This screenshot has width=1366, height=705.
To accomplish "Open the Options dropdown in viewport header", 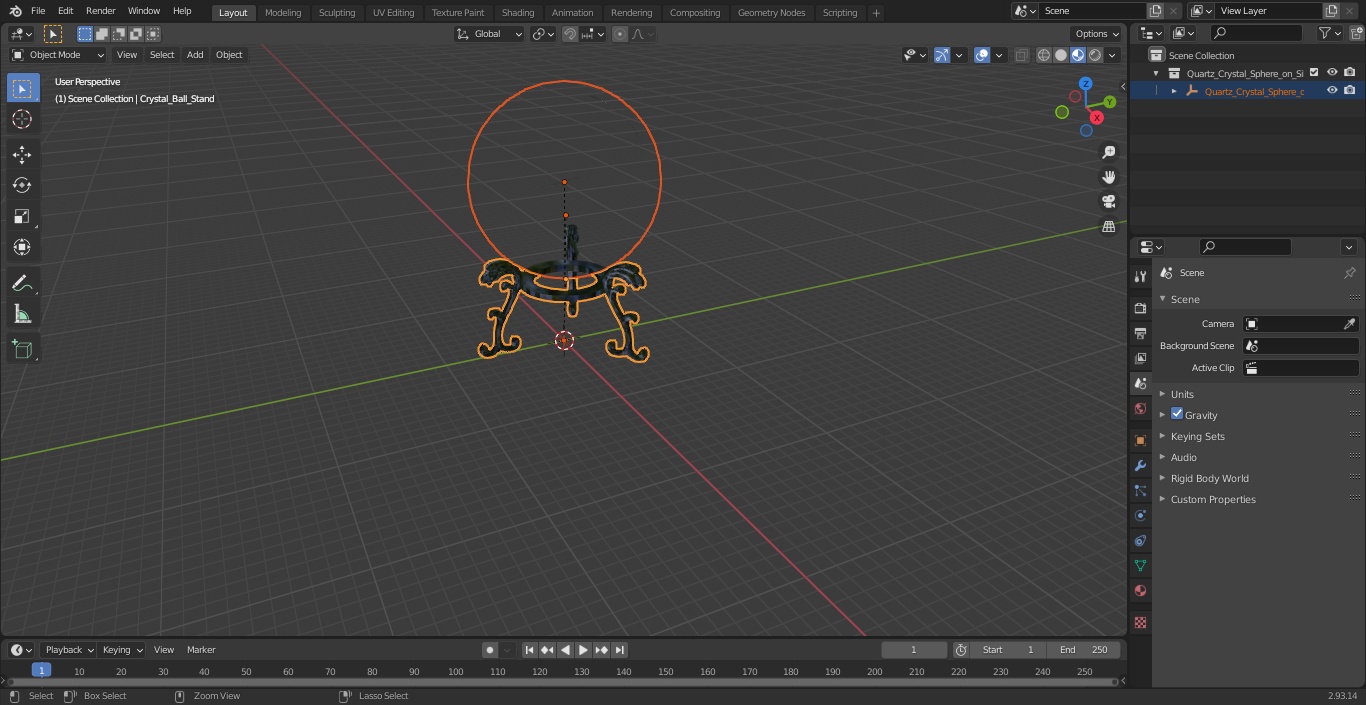I will coord(1097,34).
